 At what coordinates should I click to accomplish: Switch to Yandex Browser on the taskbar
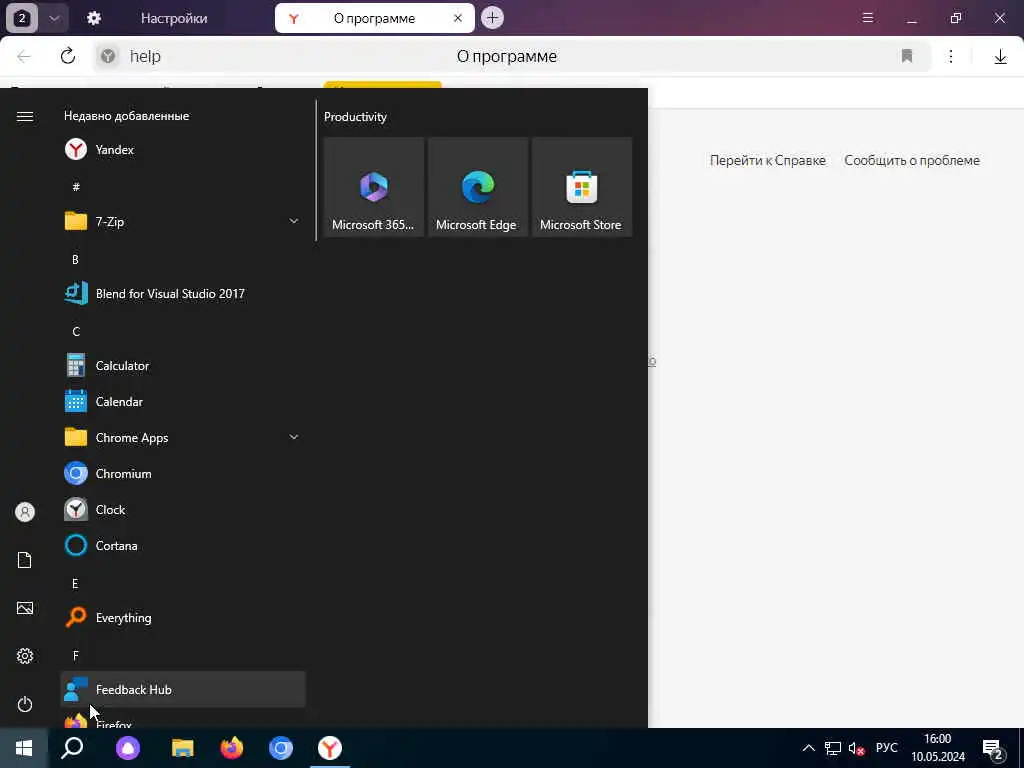pyautogui.click(x=330, y=748)
